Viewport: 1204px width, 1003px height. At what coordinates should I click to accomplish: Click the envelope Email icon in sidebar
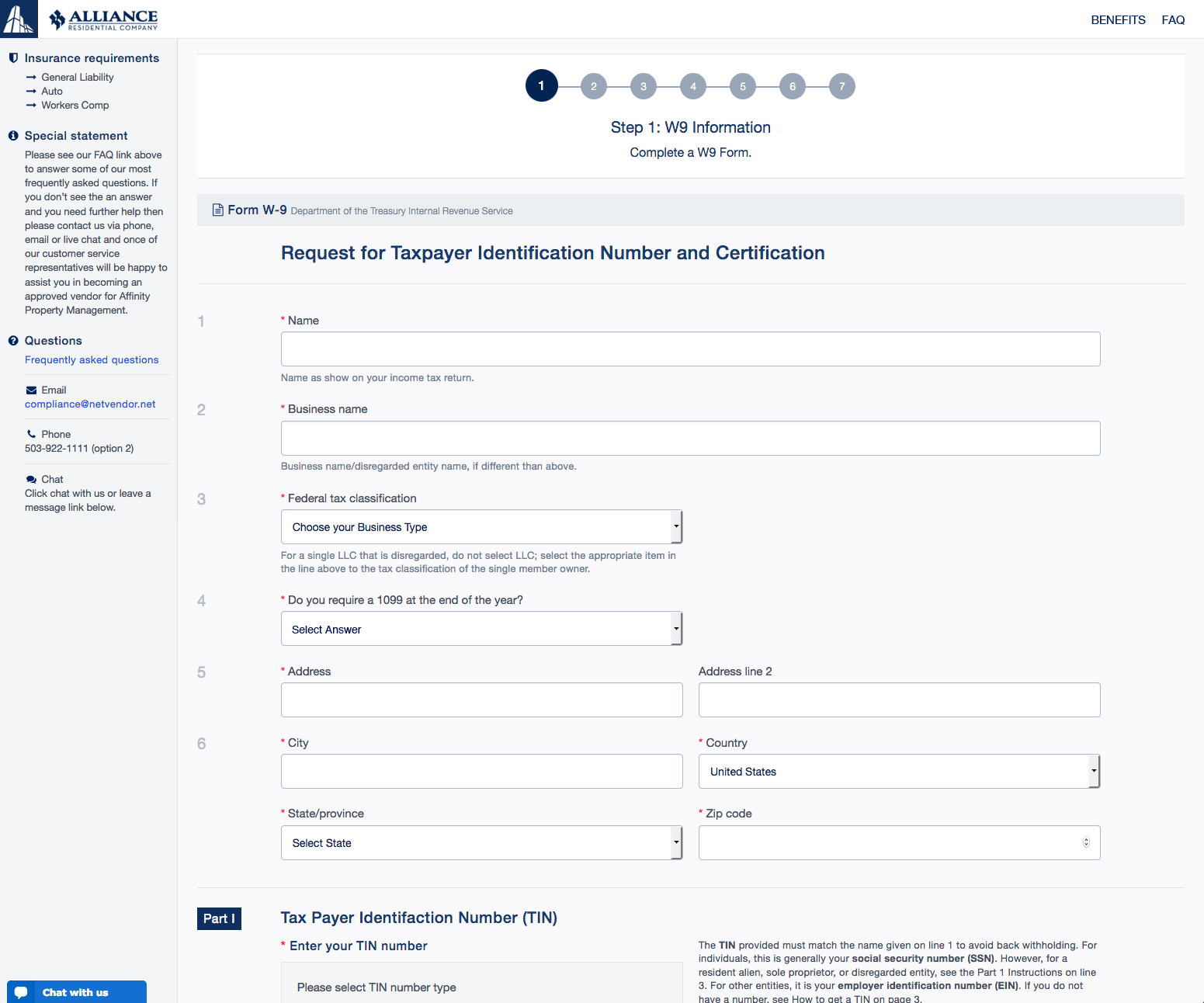coord(31,390)
